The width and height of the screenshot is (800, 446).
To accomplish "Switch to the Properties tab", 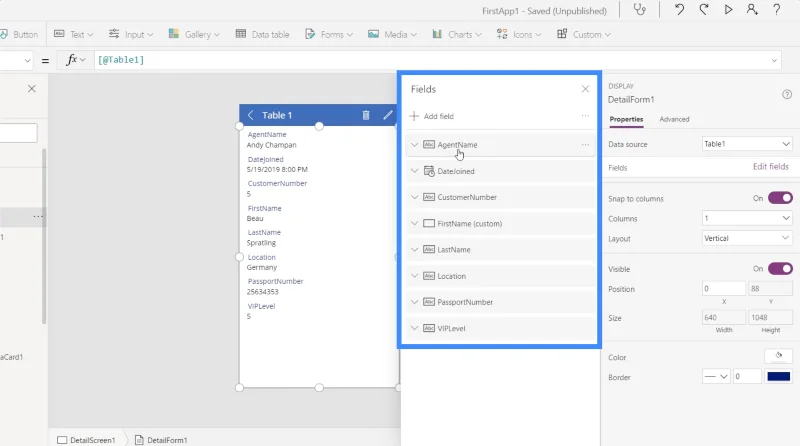I will tap(626, 119).
